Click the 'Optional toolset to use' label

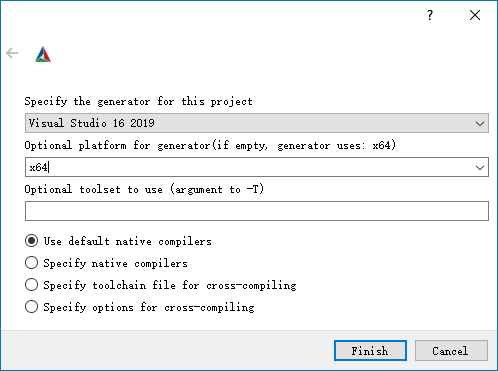pos(144,189)
